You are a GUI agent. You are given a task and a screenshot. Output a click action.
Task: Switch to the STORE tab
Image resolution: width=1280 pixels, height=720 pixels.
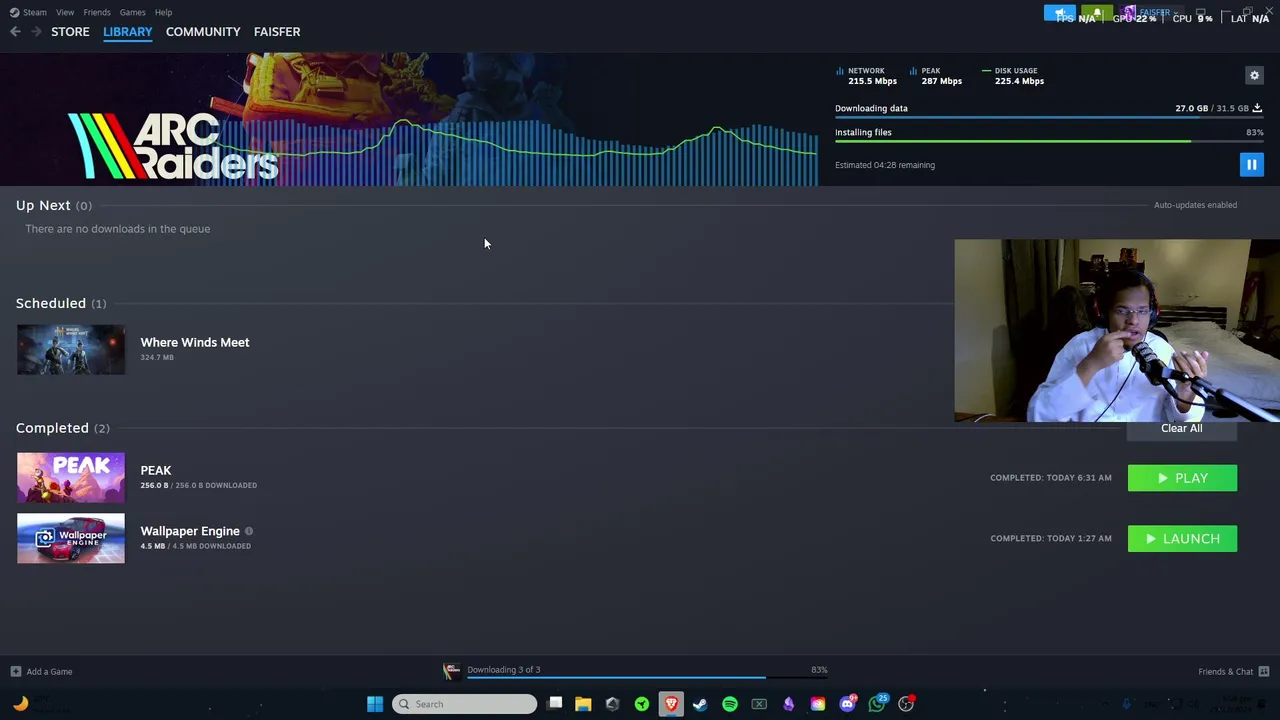[70, 32]
